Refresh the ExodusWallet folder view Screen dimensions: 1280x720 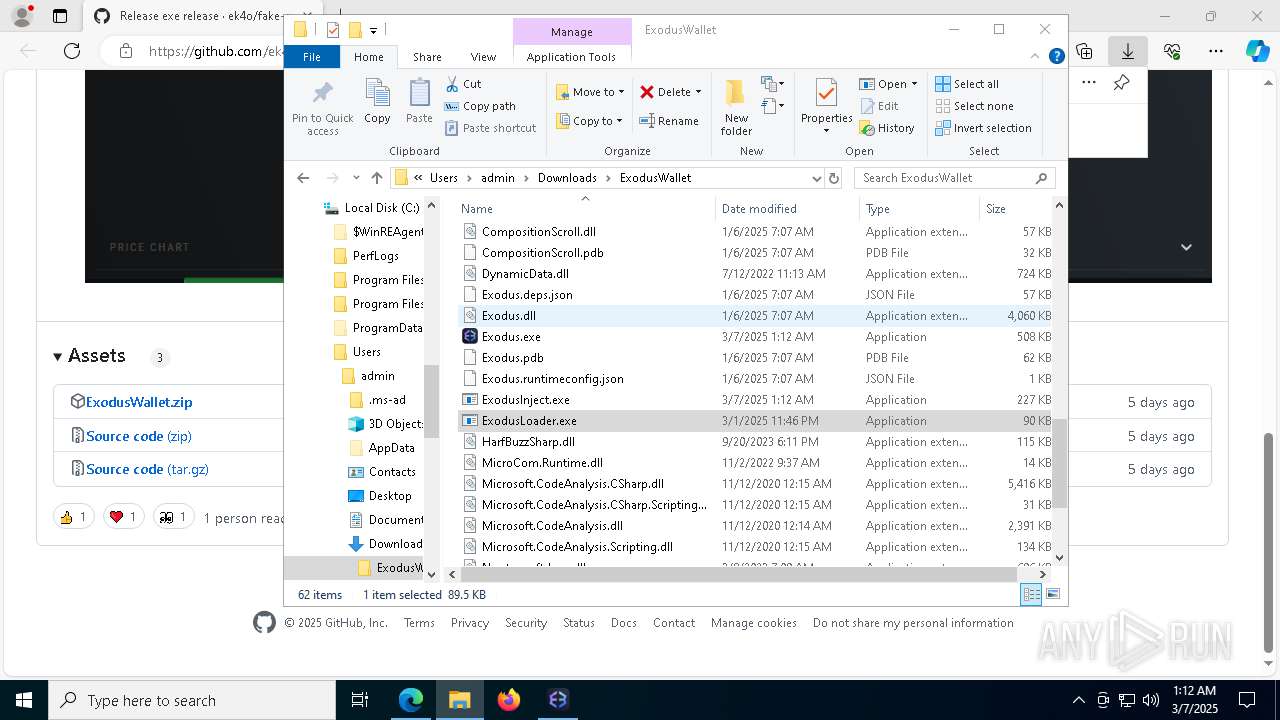[x=834, y=178]
